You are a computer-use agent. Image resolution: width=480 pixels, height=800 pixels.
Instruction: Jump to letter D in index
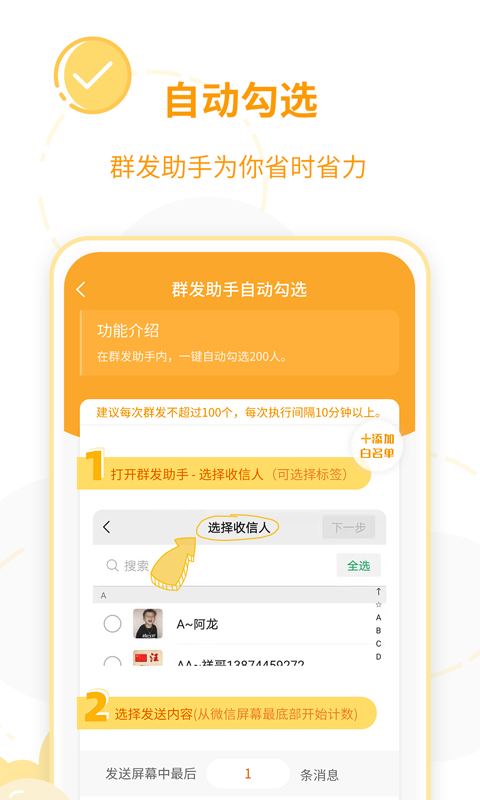coord(378,657)
